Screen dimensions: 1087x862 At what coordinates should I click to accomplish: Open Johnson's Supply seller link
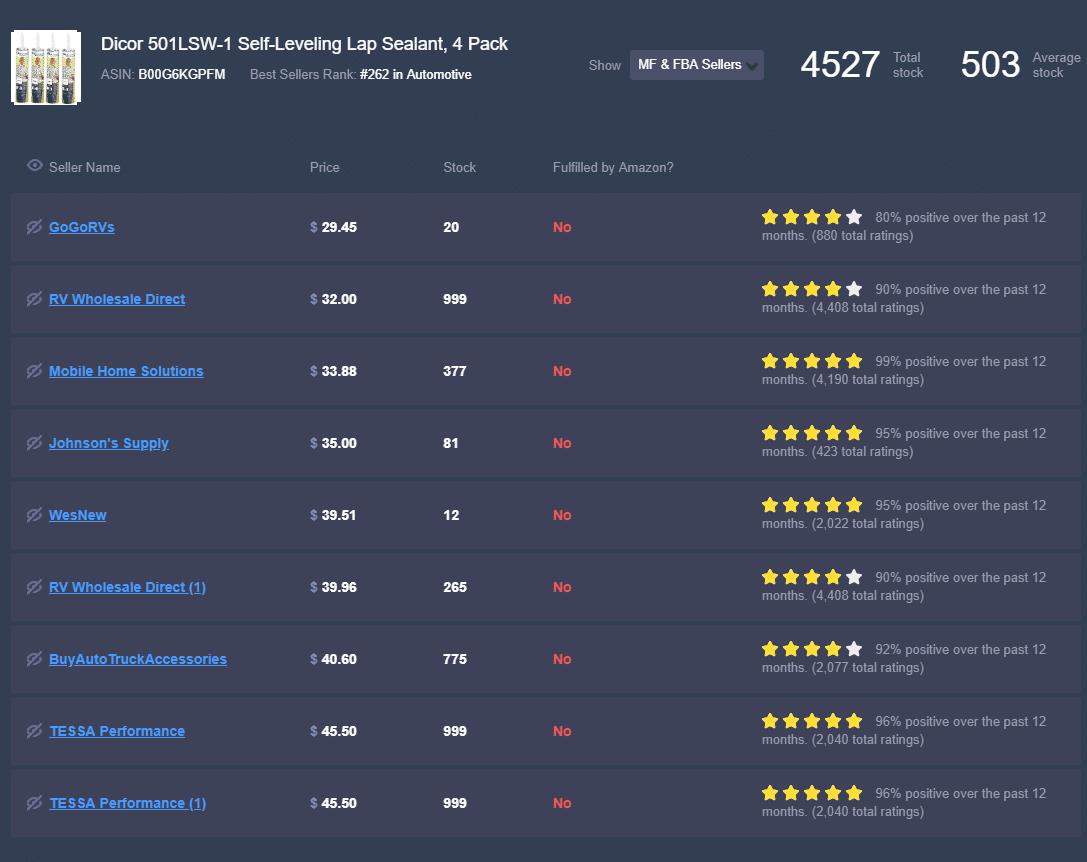point(109,443)
